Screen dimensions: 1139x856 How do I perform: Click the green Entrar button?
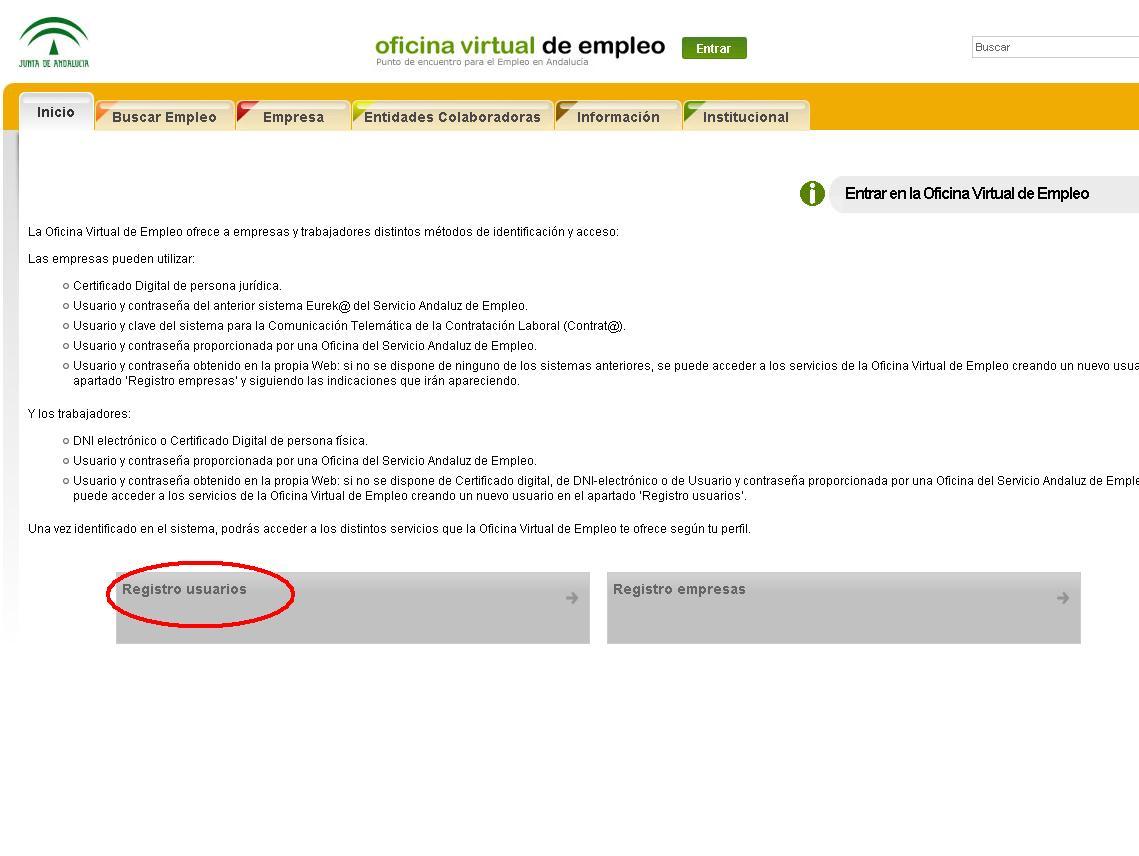[x=714, y=48]
